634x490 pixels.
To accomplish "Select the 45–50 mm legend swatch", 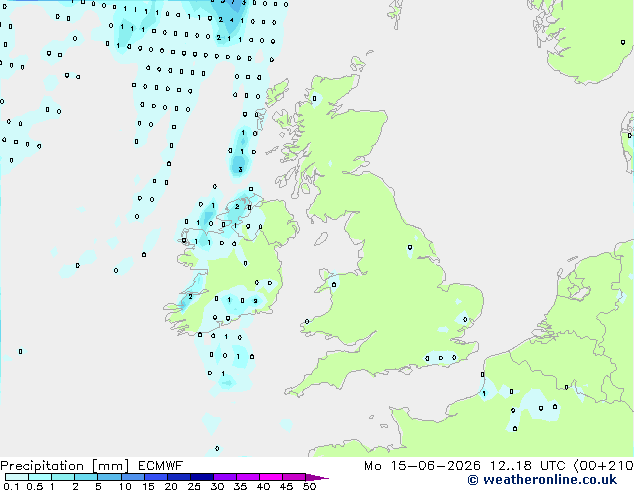I will click(294, 477).
